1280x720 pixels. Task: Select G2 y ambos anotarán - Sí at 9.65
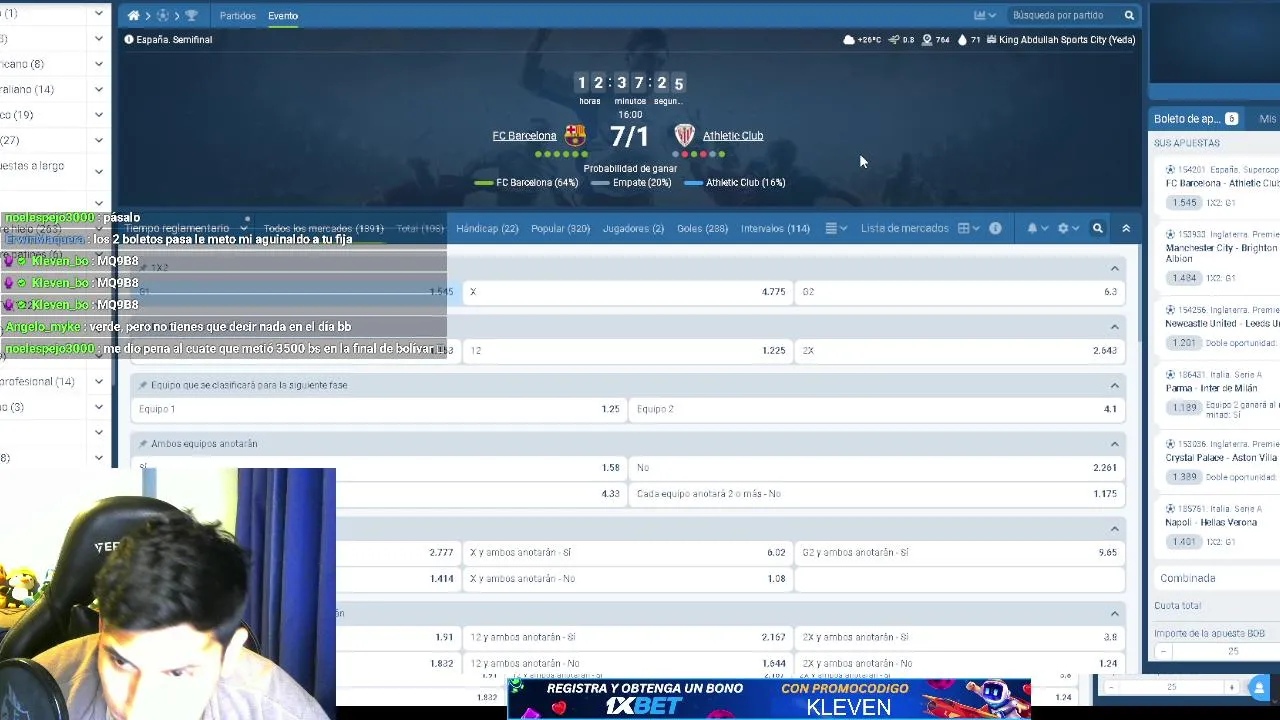[x=960, y=553]
